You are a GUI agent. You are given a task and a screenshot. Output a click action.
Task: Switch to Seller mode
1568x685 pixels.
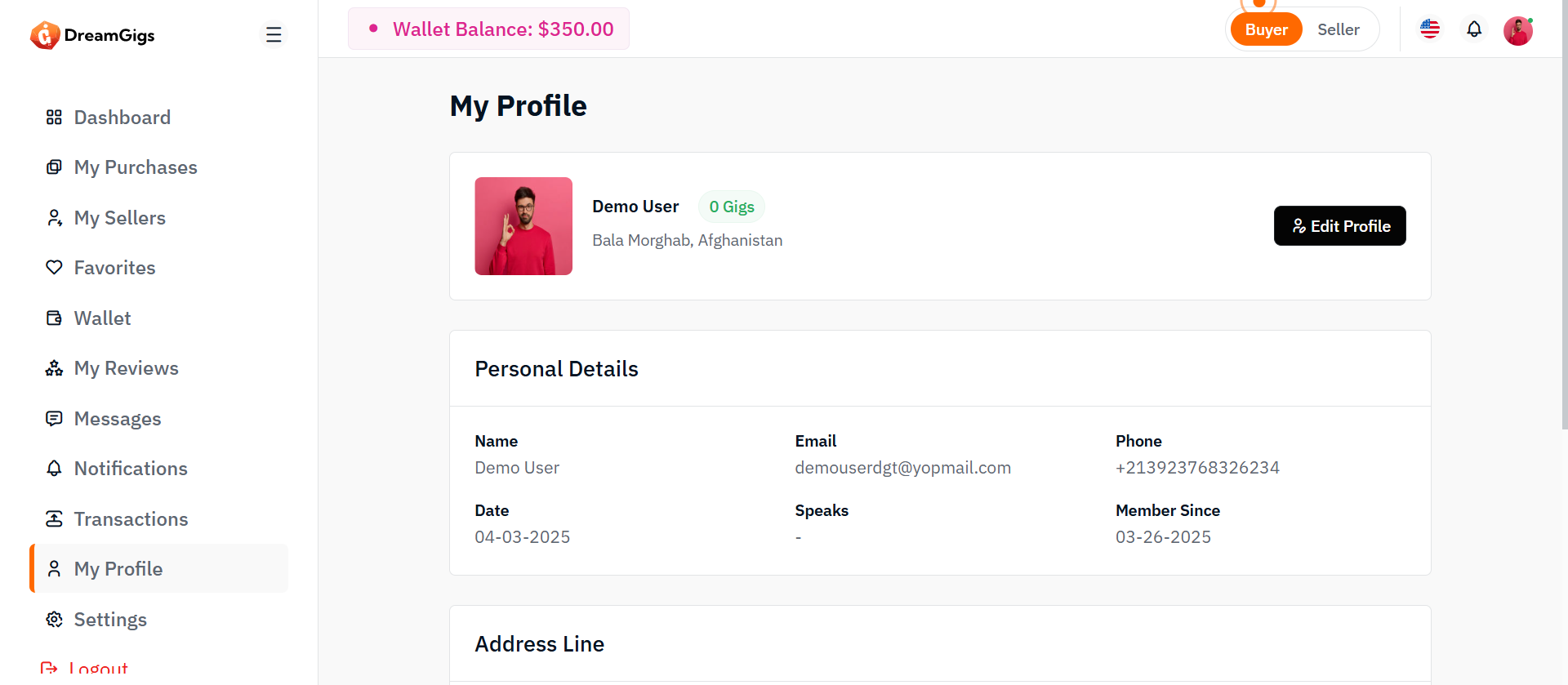[x=1338, y=30]
